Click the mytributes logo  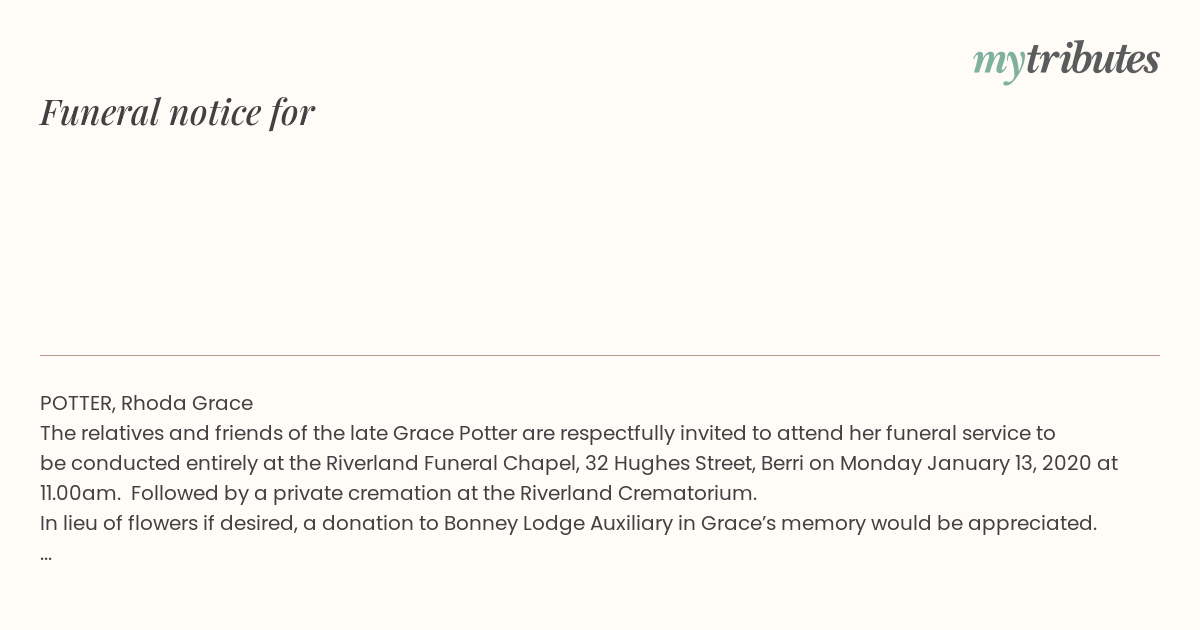pos(1066,60)
